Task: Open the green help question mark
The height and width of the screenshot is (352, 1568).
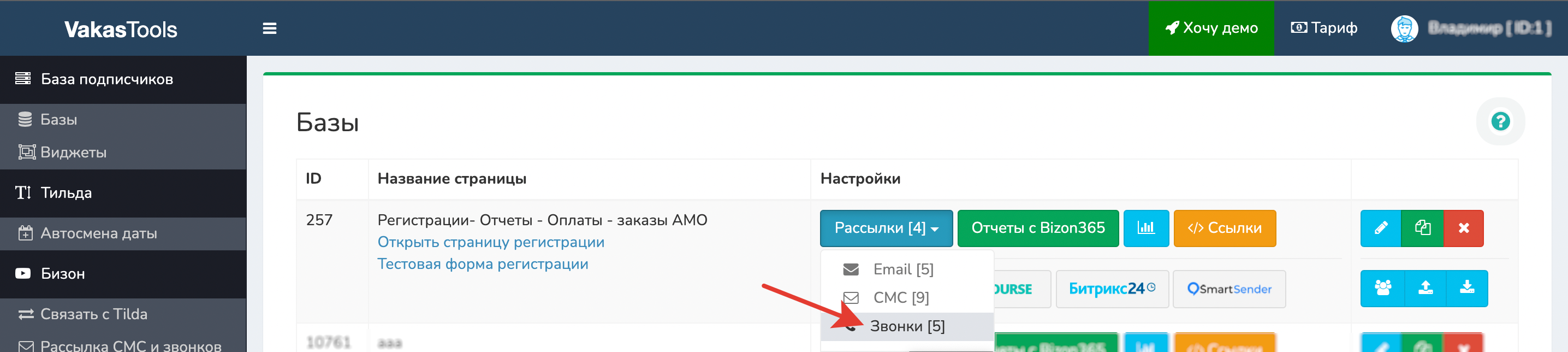Action: [x=1500, y=121]
